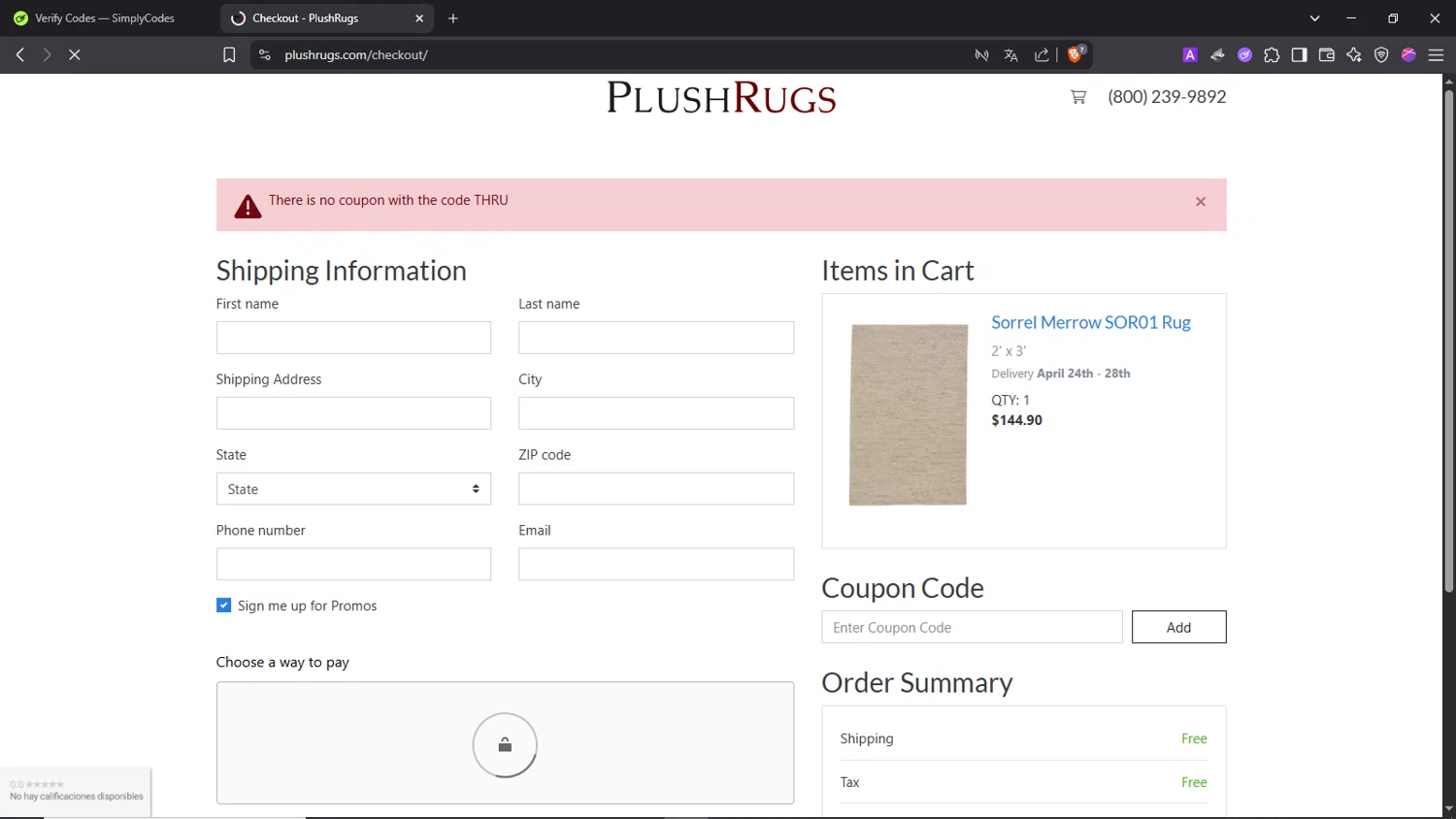Image resolution: width=1456 pixels, height=819 pixels.
Task: Uncheck Sign me up for Promos
Action: click(224, 606)
